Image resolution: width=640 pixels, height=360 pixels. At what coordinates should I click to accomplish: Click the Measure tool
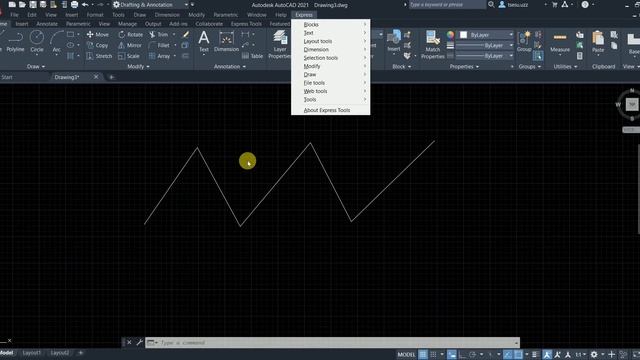pos(560,42)
